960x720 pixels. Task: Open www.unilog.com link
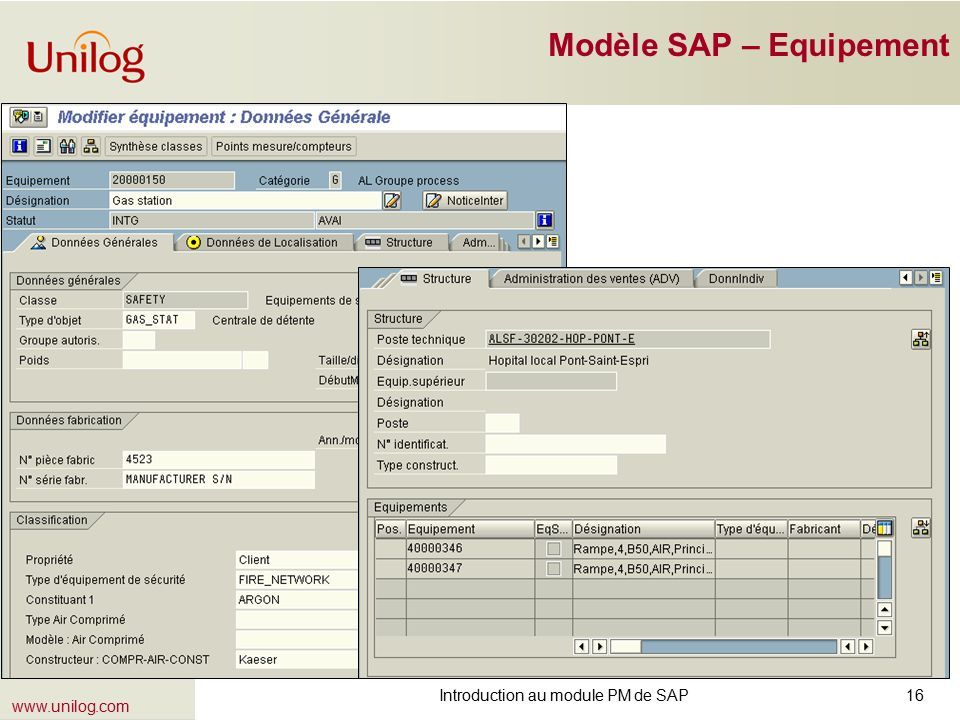point(70,706)
